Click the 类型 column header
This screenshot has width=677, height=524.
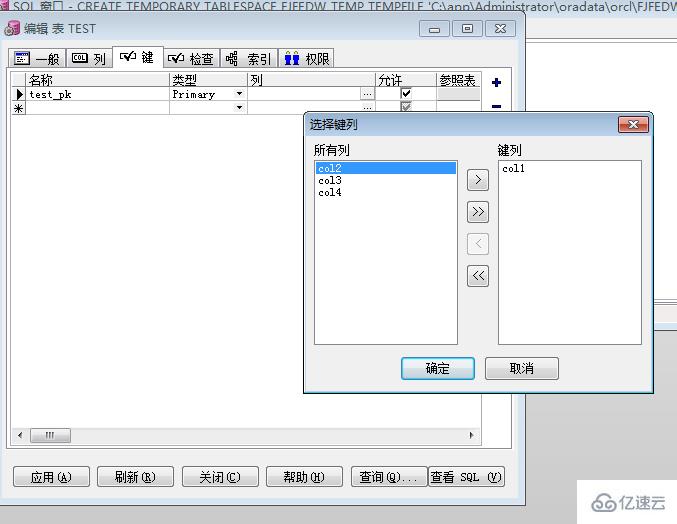point(209,80)
